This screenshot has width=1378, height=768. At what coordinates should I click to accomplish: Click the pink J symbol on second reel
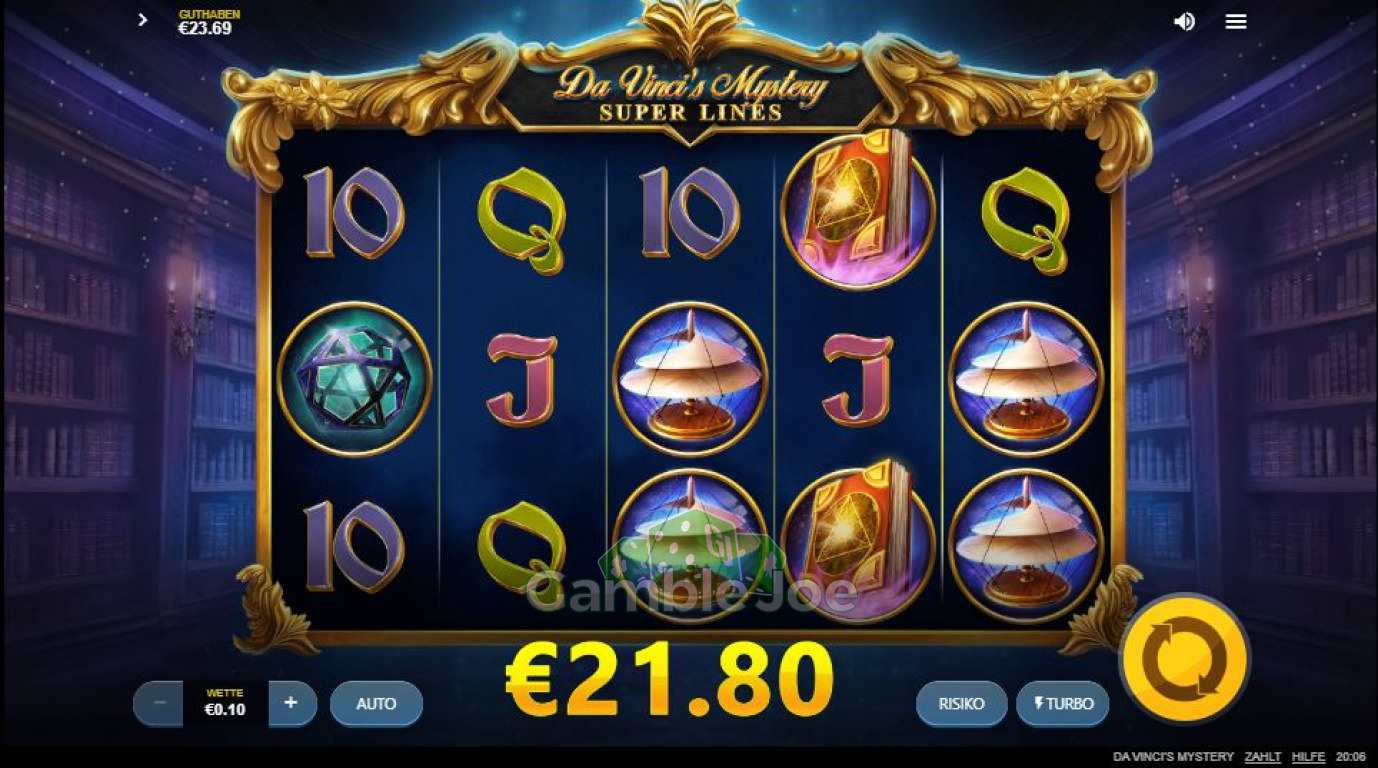(x=522, y=379)
